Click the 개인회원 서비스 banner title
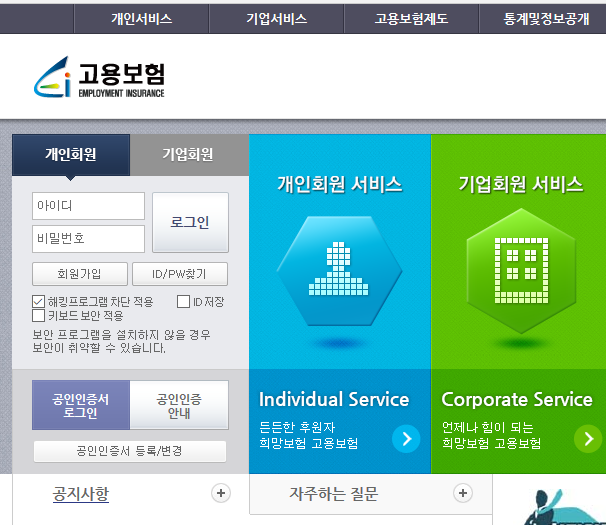This screenshot has height=525, width=606. click(340, 184)
